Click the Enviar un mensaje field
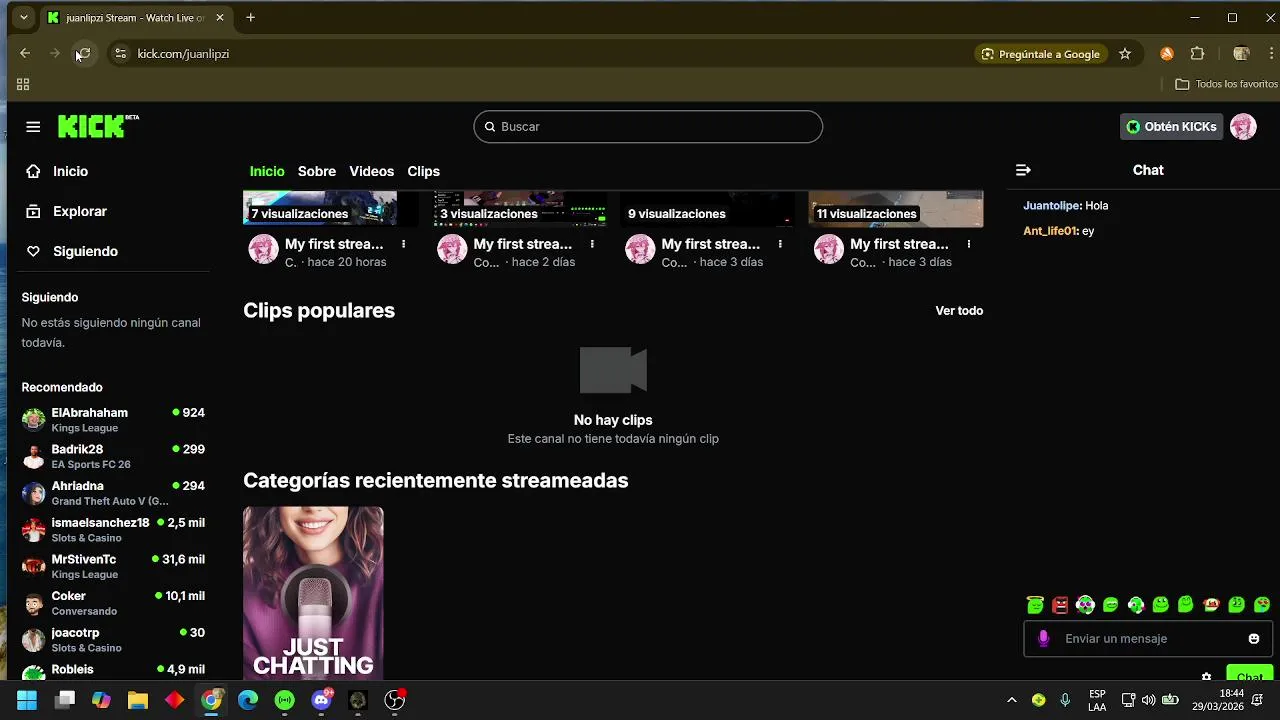1280x720 pixels. [x=1148, y=639]
